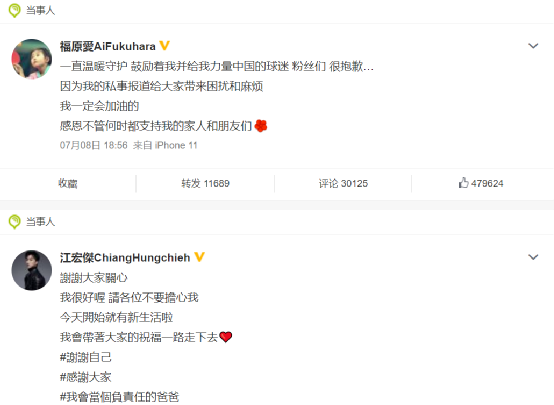554x405 pixels.
Task: Click the red heart emoji in Chiang's post
Action: [x=225, y=337]
